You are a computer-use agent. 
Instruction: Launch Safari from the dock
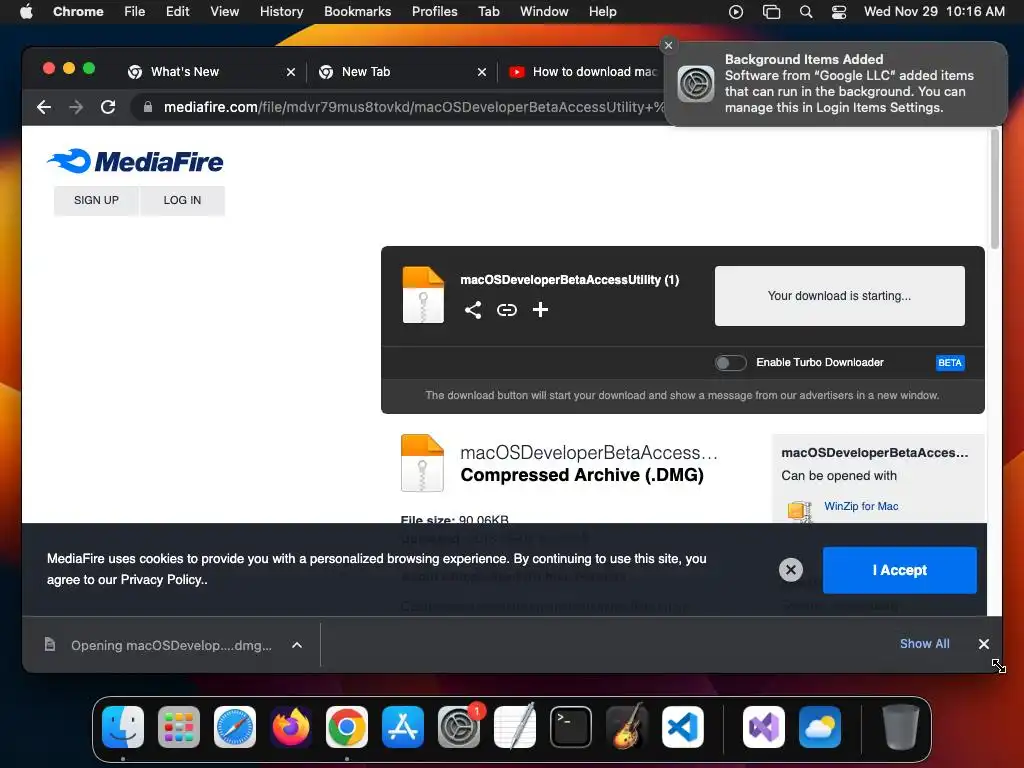[x=235, y=727]
